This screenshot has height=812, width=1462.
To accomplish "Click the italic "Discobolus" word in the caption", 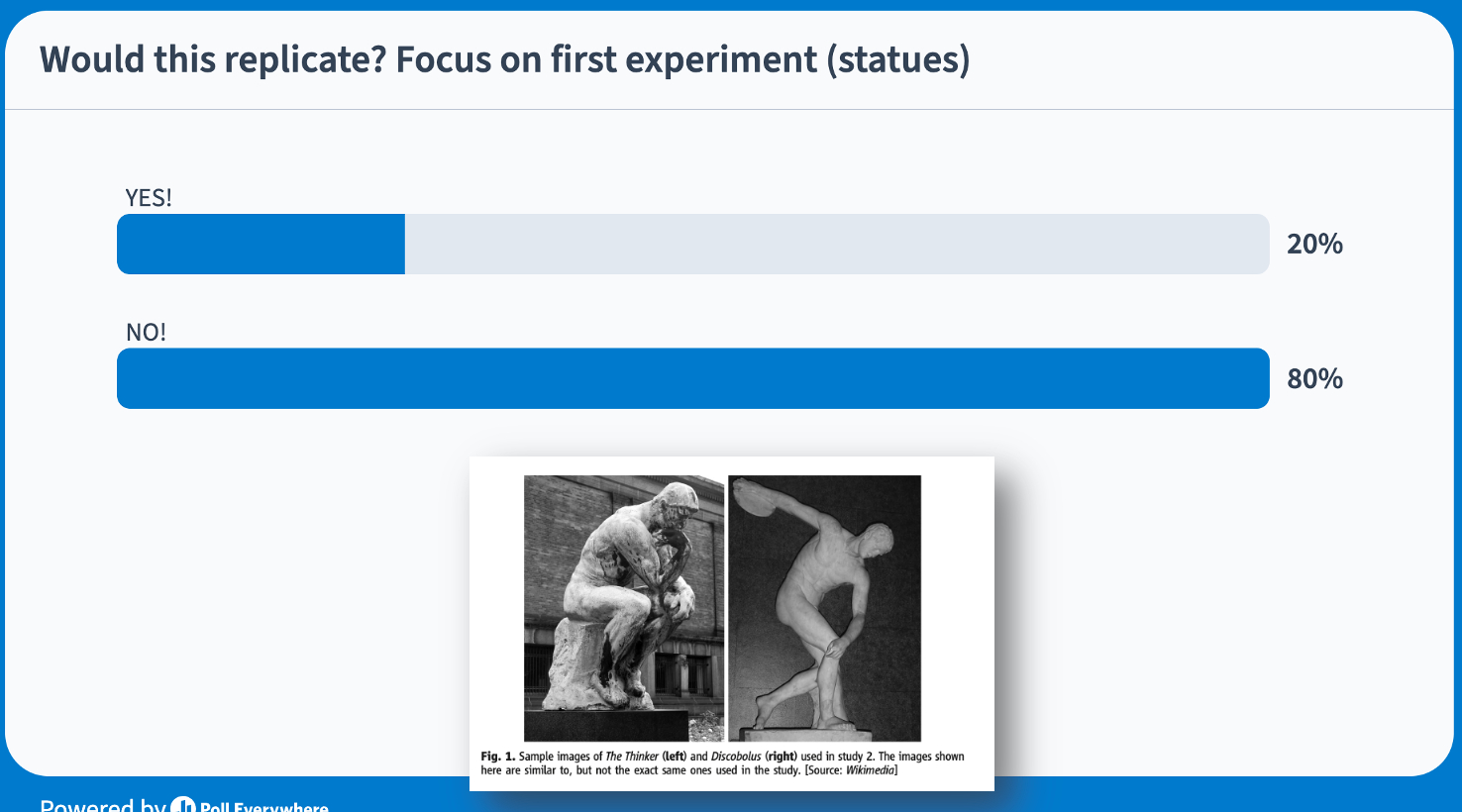I will pyautogui.click(x=736, y=757).
